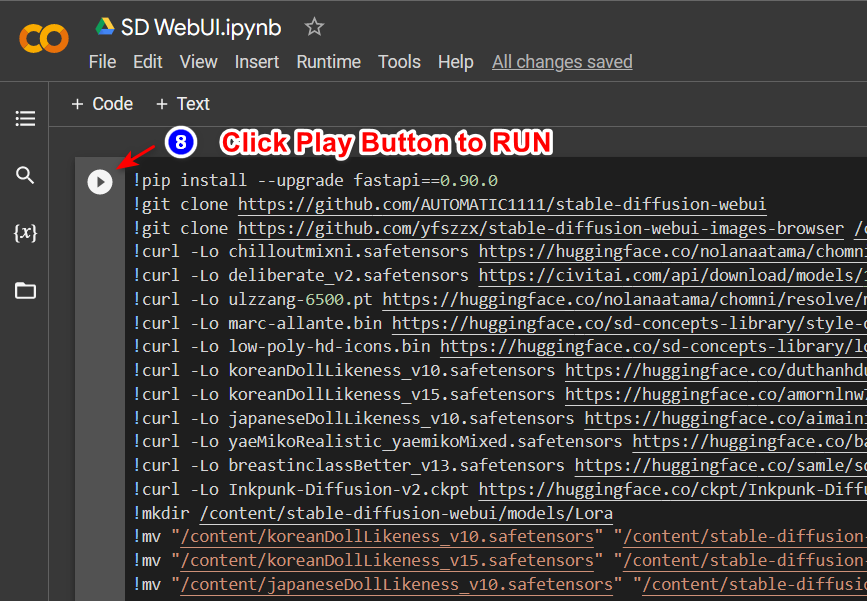867x601 pixels.
Task: Click the /content/koreanDollLikeness_v10.safetensors mv path
Action: (387, 537)
